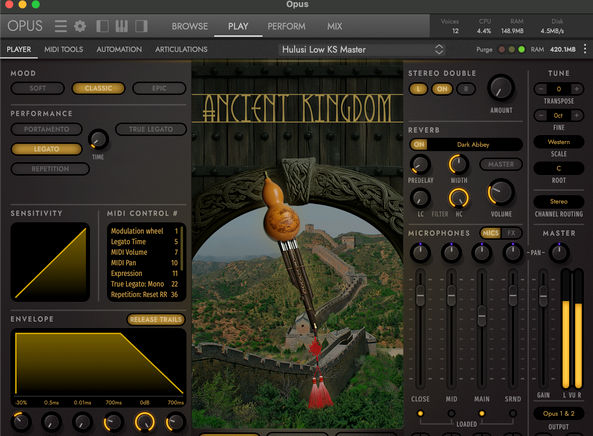
Task: Click the Mid mic pan knob
Action: pos(451,253)
